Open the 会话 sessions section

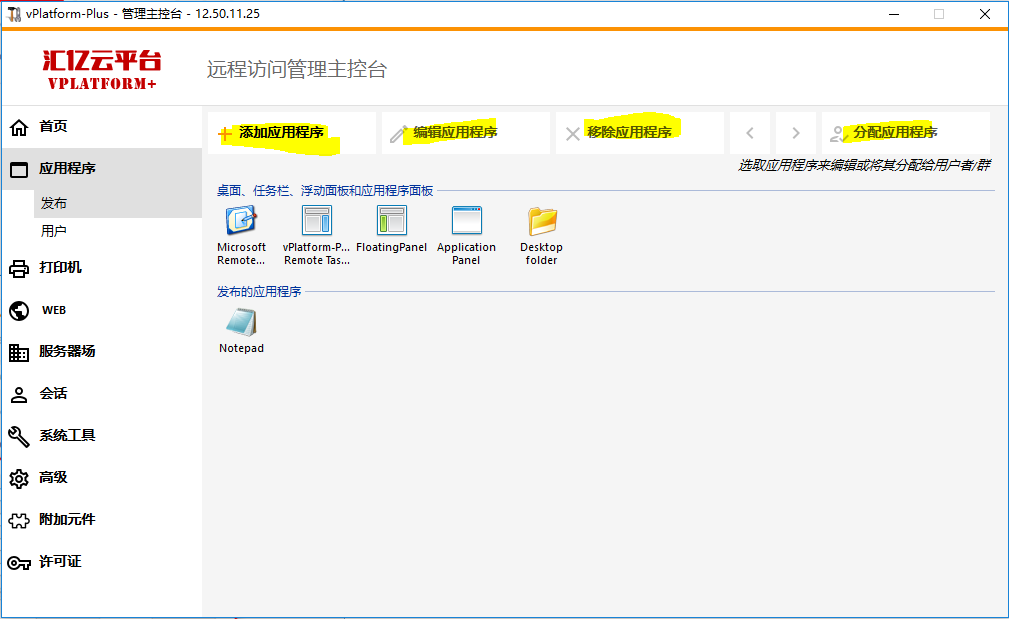53,394
